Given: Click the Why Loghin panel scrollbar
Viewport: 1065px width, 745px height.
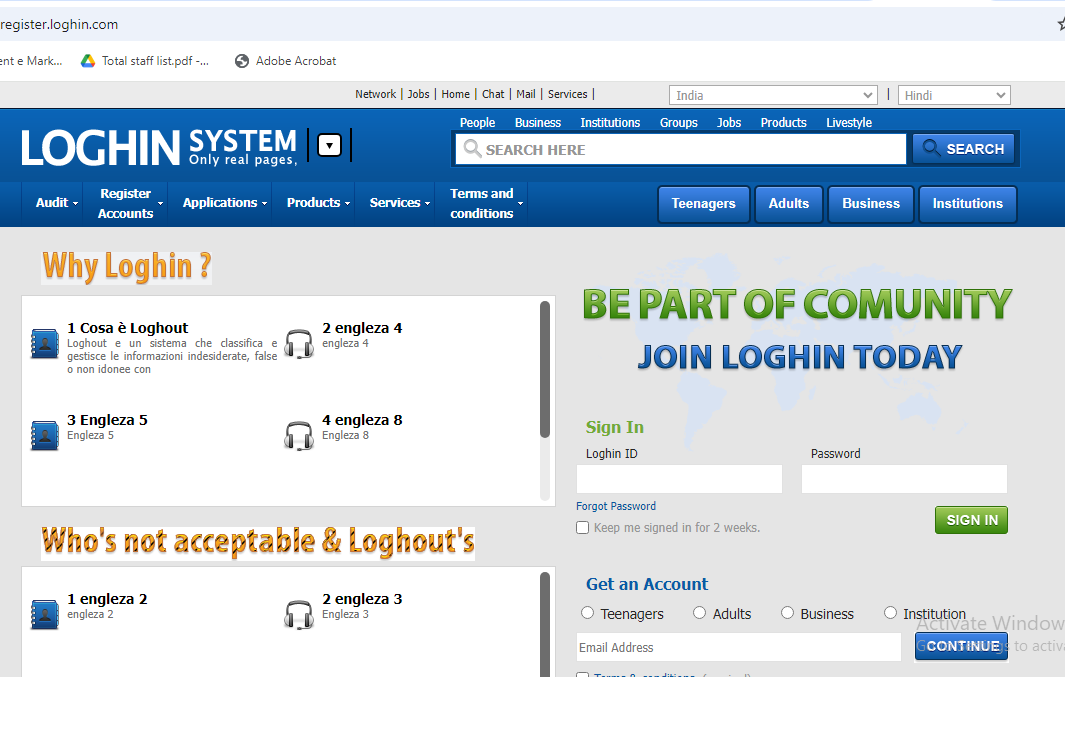Looking at the screenshot, I should (545, 370).
